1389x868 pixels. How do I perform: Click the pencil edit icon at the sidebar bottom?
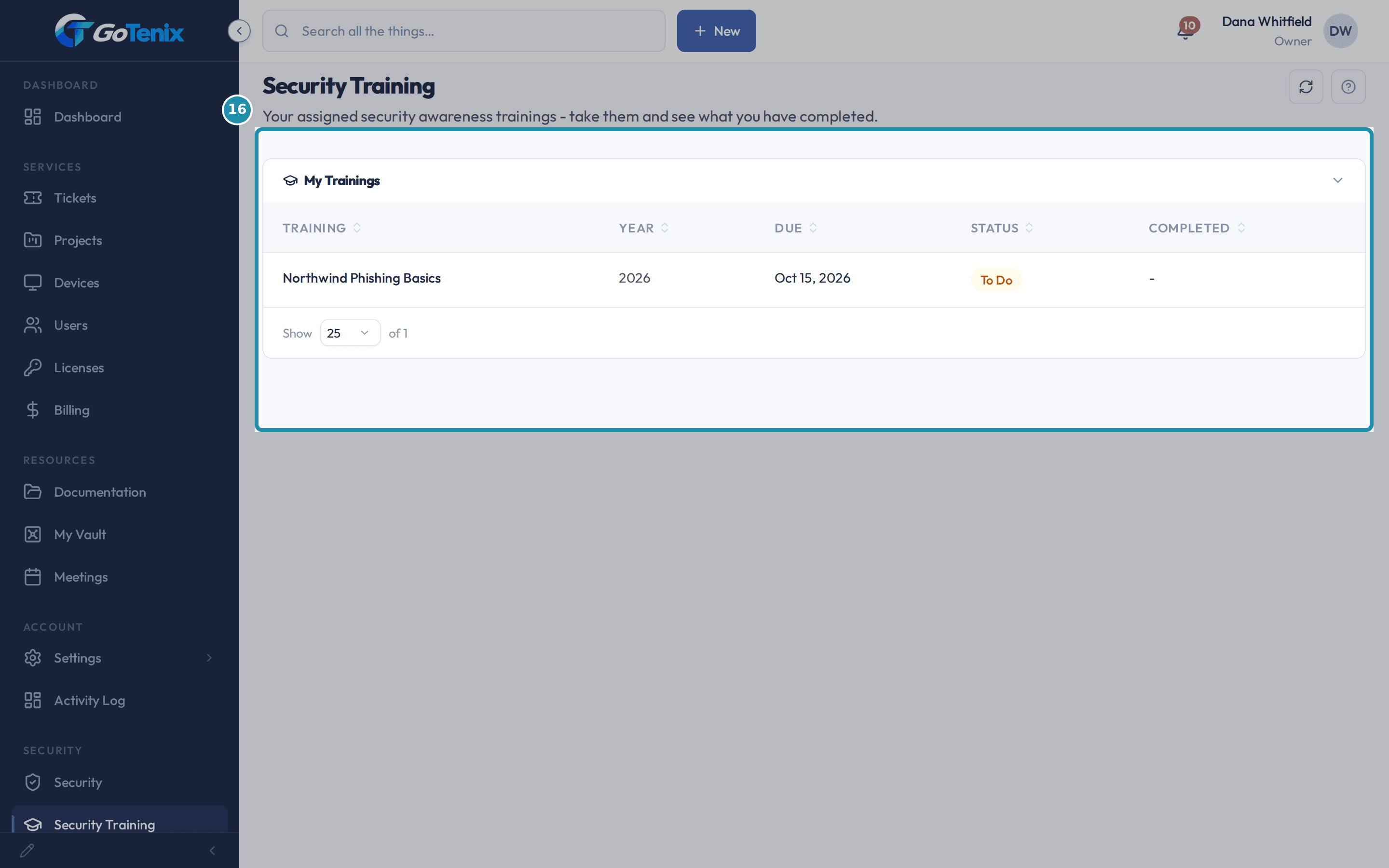coord(27,850)
